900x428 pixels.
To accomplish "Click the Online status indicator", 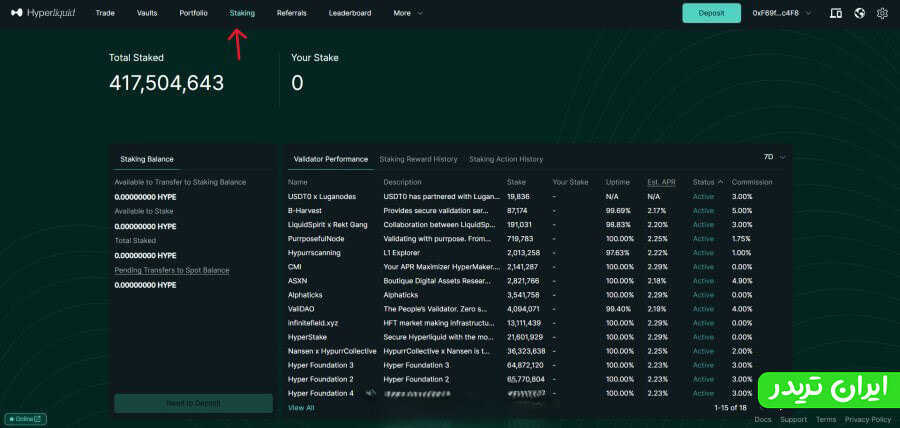I will (x=25, y=419).
